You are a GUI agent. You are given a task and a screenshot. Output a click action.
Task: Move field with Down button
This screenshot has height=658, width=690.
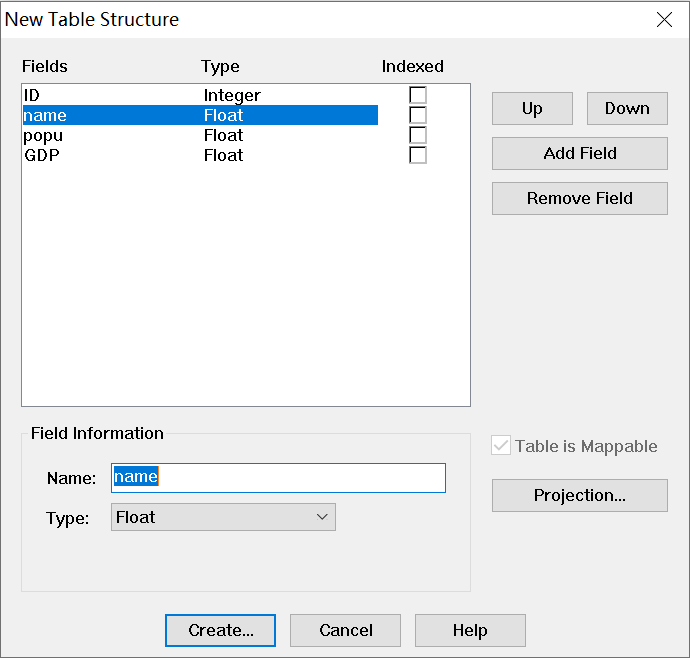click(627, 109)
